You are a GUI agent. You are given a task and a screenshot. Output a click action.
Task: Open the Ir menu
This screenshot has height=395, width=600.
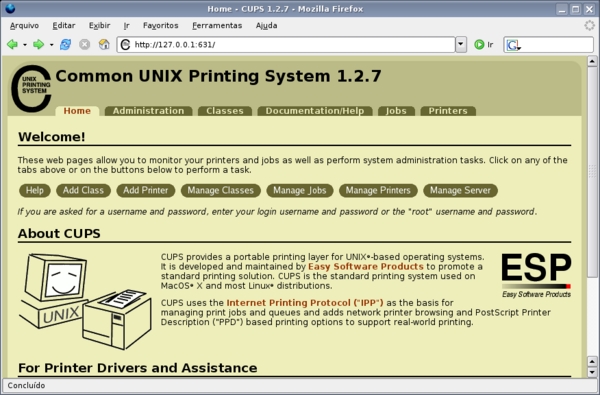[127, 26]
